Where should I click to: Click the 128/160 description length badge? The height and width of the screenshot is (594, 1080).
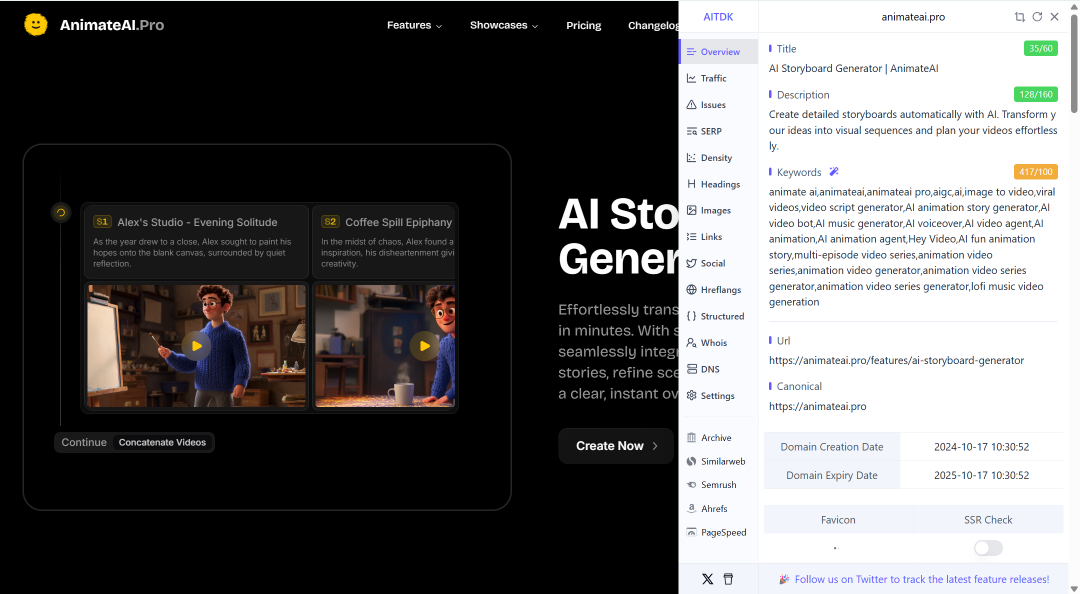coord(1036,94)
